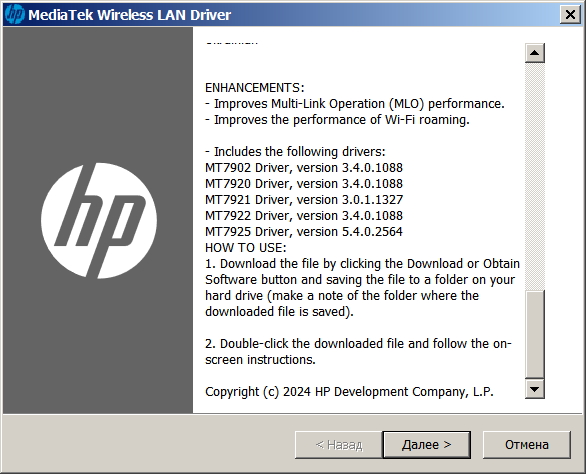Click step 2 about the downloaded file
The height and width of the screenshot is (474, 586).
(x=358, y=351)
